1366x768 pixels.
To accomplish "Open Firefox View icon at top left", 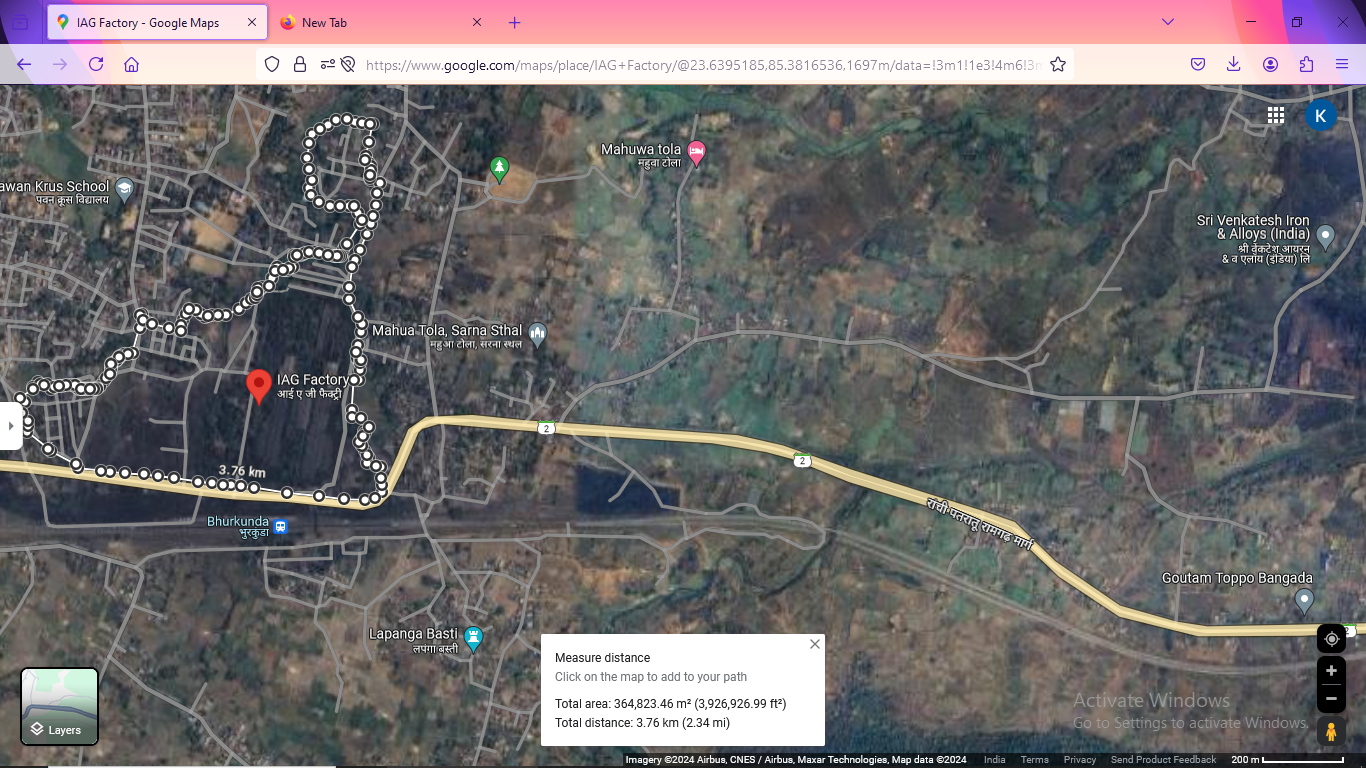I will point(20,22).
